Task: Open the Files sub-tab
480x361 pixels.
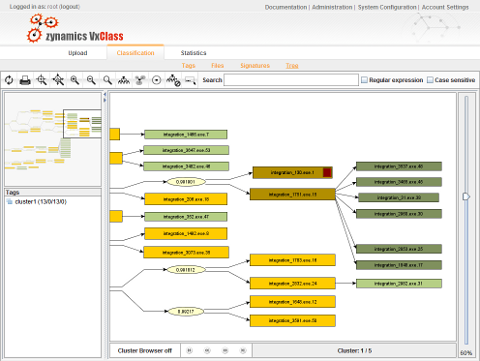Action: tap(217, 66)
